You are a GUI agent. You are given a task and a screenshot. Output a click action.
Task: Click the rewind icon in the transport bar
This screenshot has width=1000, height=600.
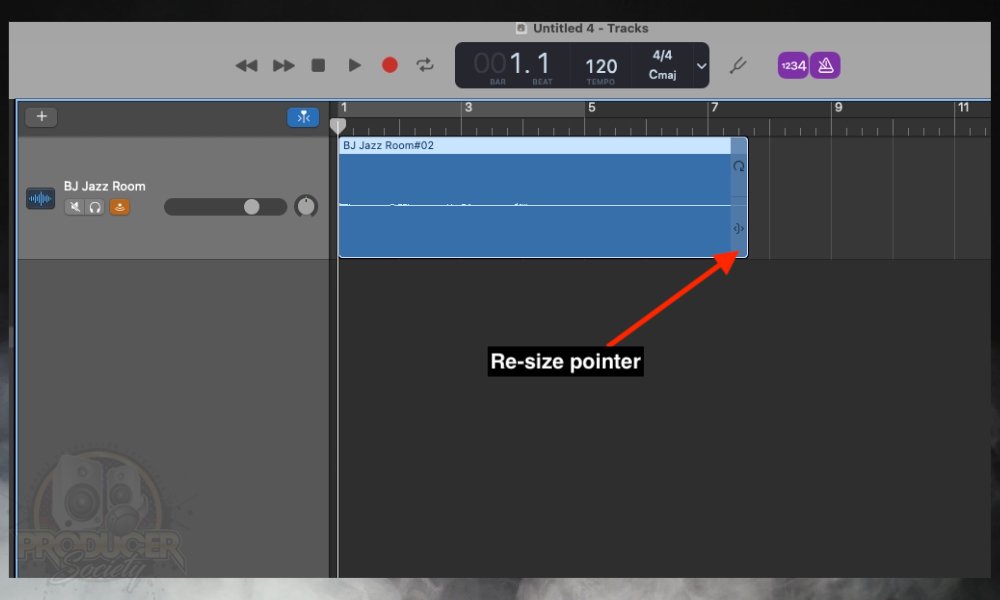coord(246,64)
